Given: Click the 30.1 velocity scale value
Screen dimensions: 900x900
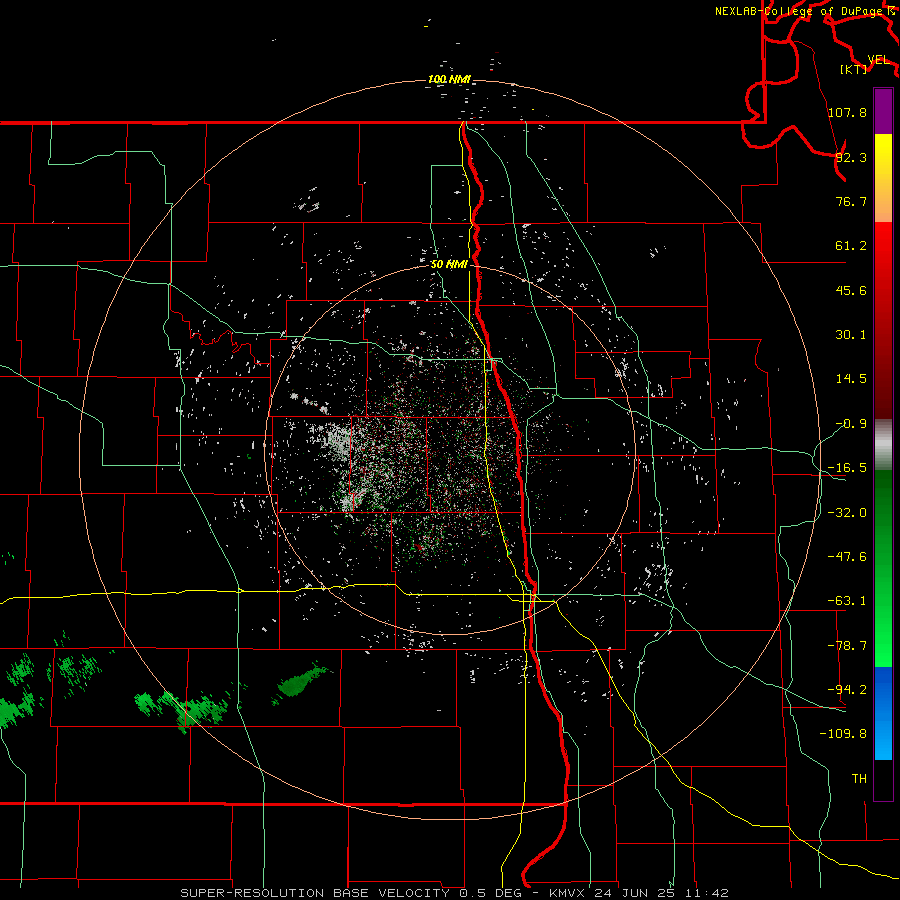Looking at the screenshot, I should pyautogui.click(x=851, y=335).
